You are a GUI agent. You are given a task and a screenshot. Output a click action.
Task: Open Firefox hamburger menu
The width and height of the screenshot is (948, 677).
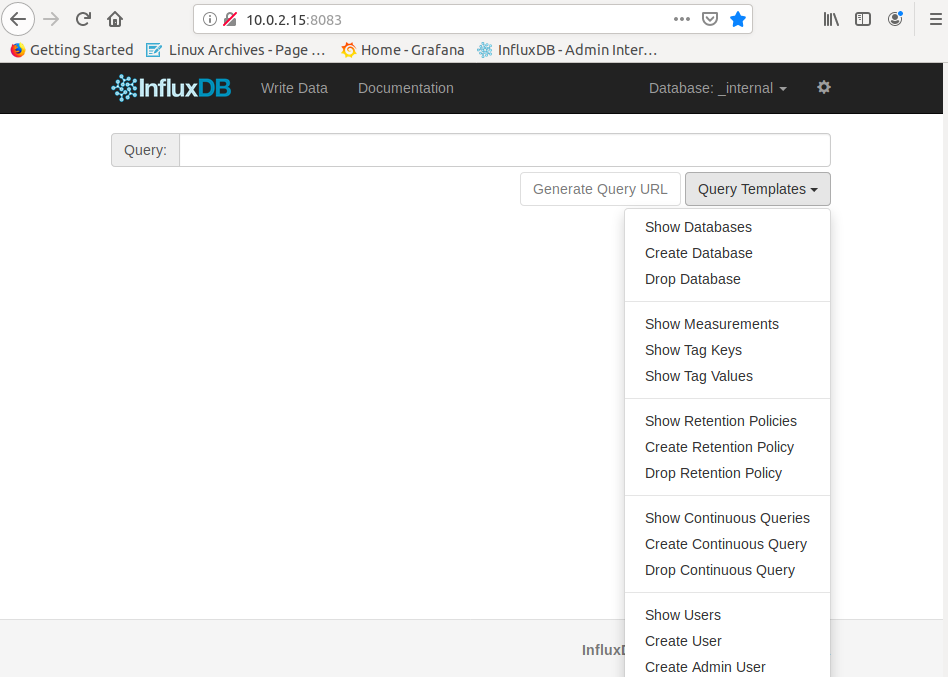[x=935, y=19]
